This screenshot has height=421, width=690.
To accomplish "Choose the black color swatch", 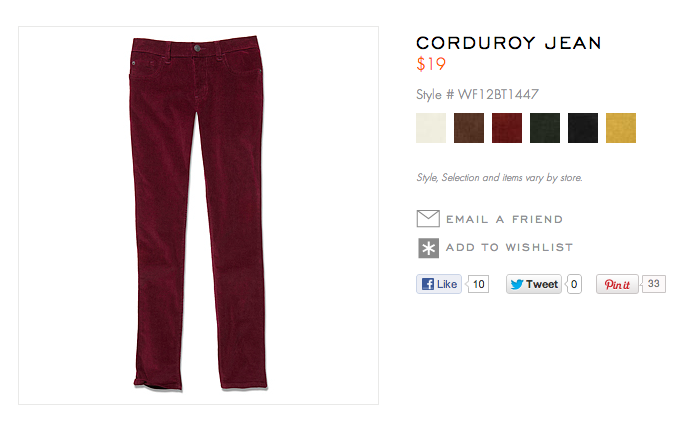I will pos(583,128).
